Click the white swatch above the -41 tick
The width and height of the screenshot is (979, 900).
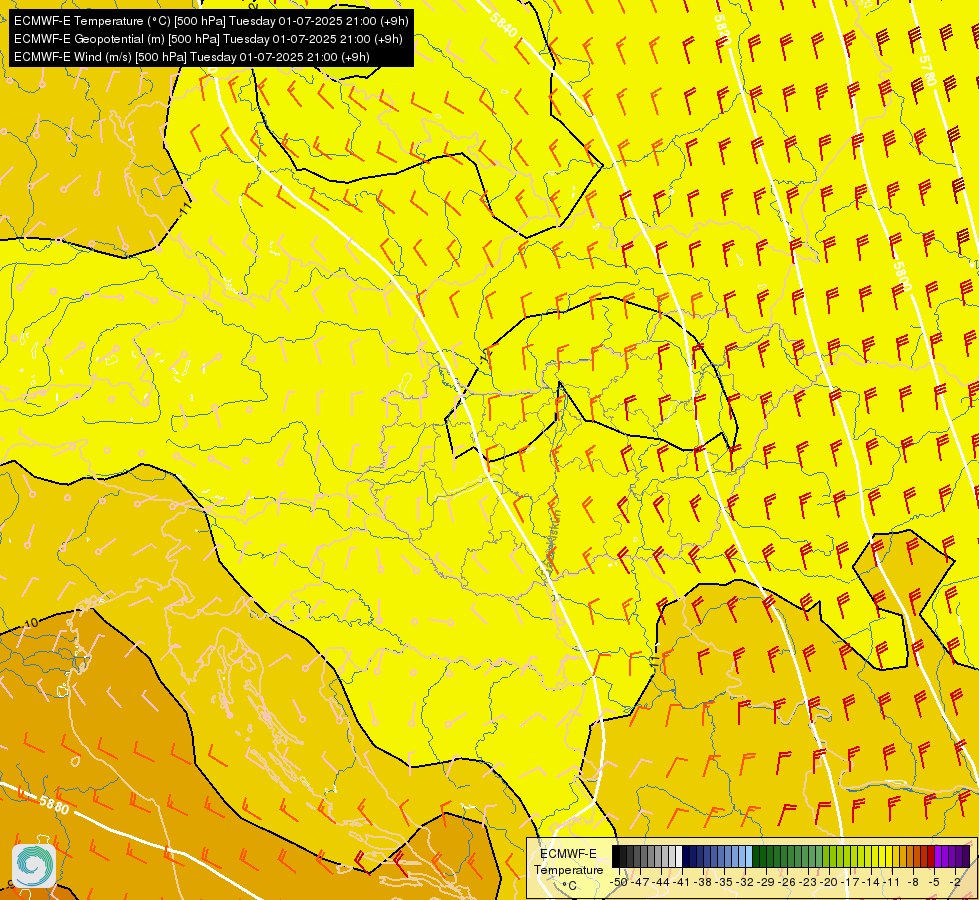(679, 857)
